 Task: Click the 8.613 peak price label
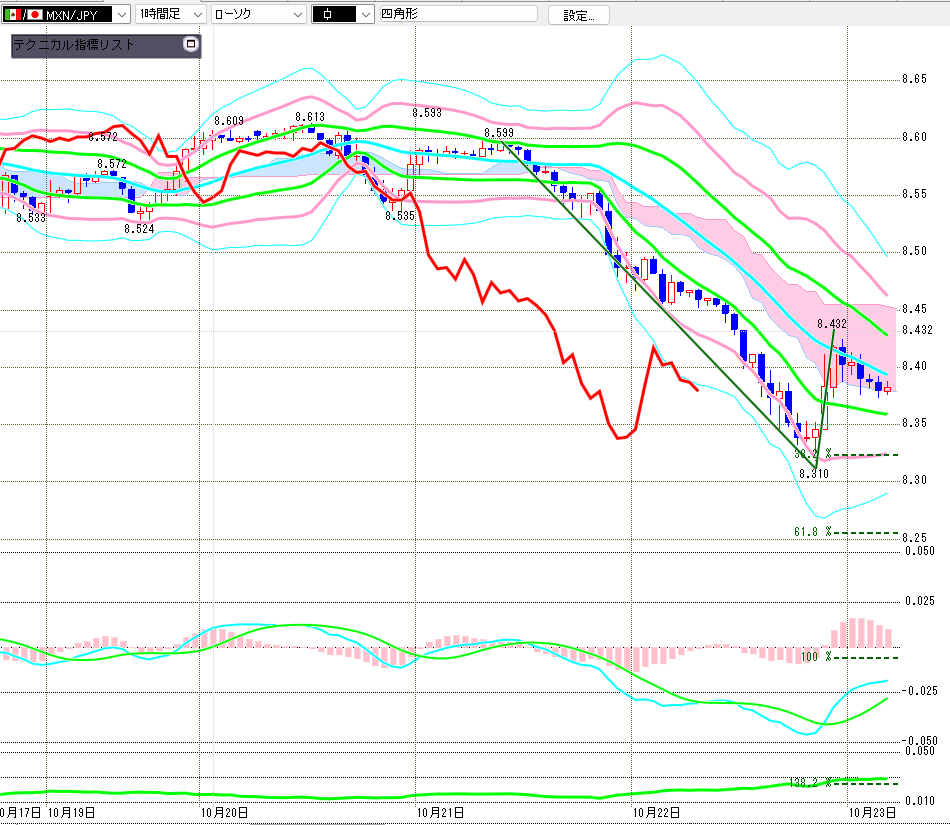(x=310, y=117)
